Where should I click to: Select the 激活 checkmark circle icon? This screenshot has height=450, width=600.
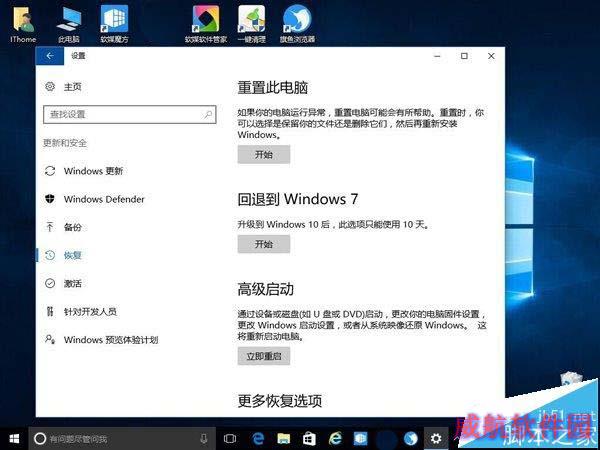(50, 283)
